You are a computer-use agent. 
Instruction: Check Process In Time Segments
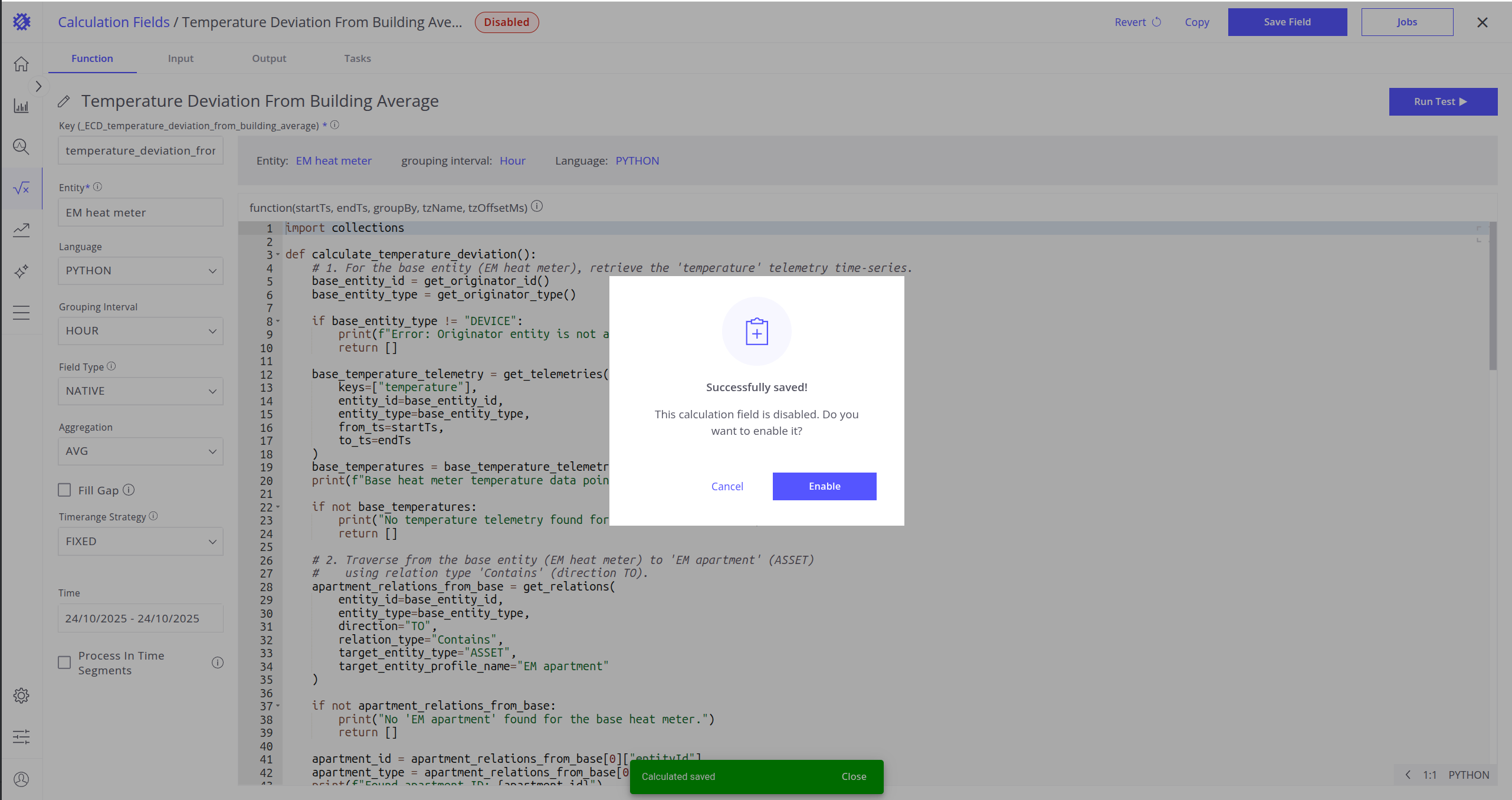click(65, 663)
